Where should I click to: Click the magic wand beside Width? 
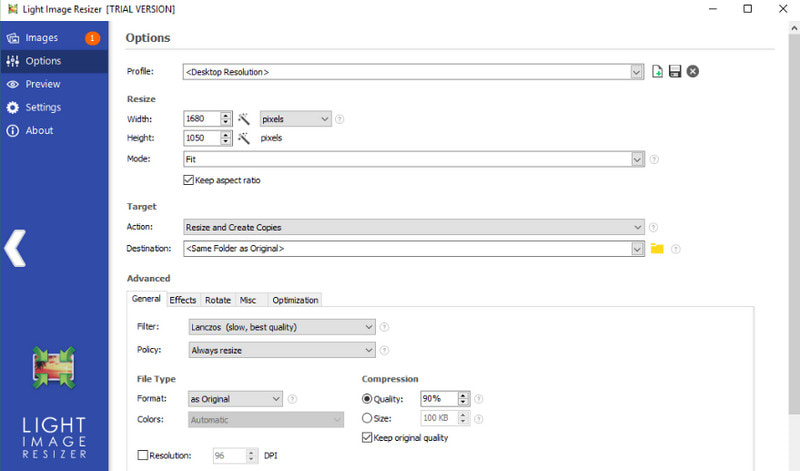coord(243,119)
